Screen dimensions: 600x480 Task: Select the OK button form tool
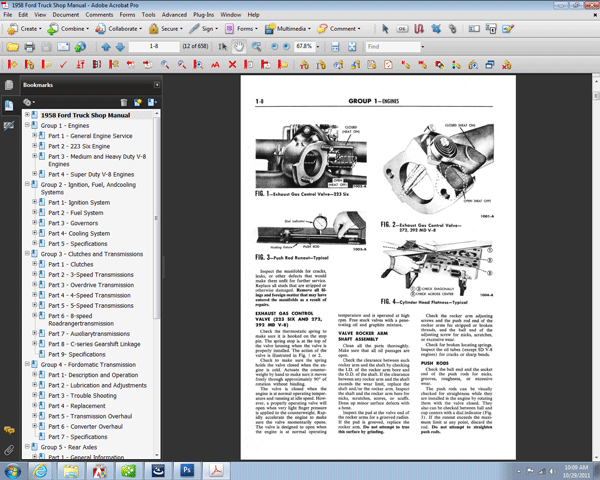click(402, 29)
